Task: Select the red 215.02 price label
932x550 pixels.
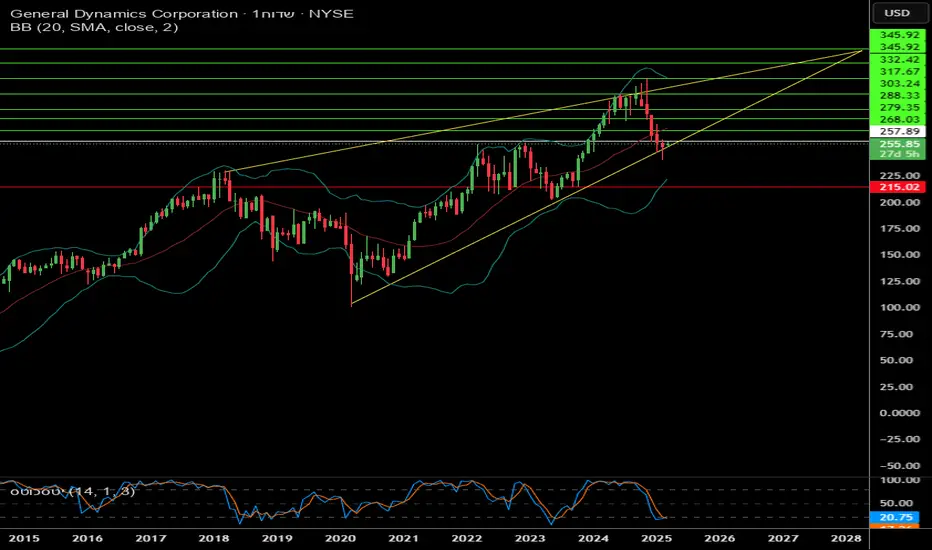Action: [x=899, y=187]
